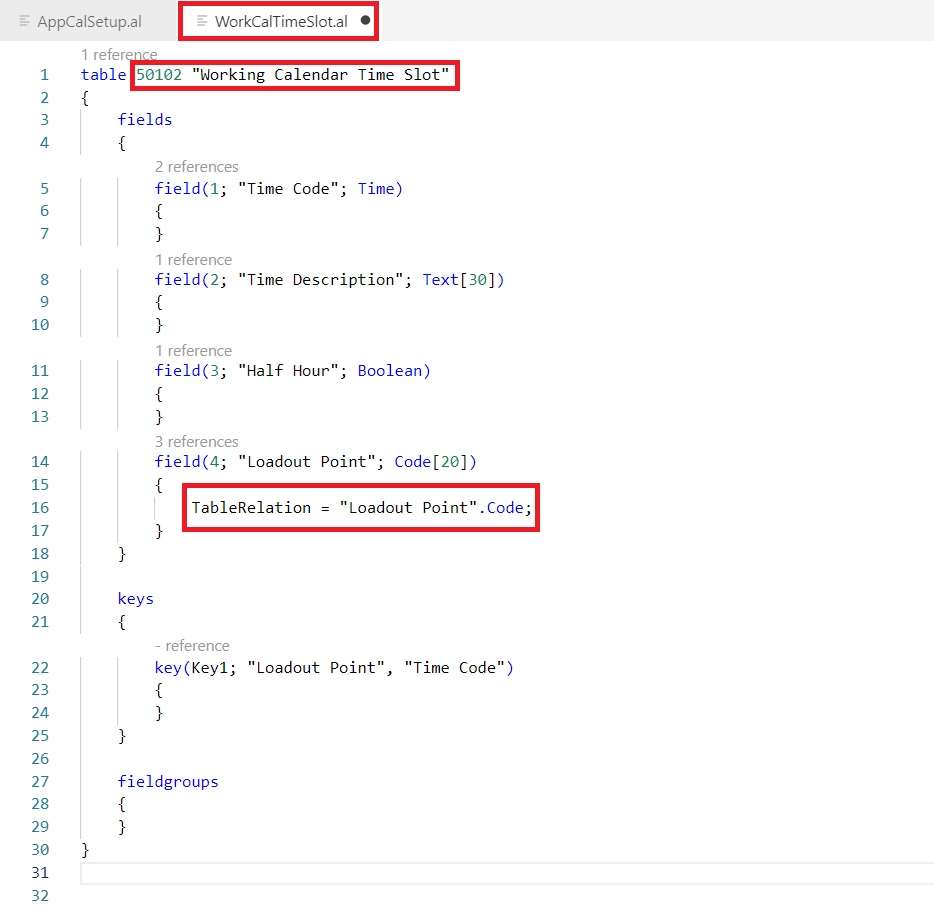934x913 pixels.
Task: Select the WorkCalTimeSlot.al tab
Action: pyautogui.click(x=280, y=21)
